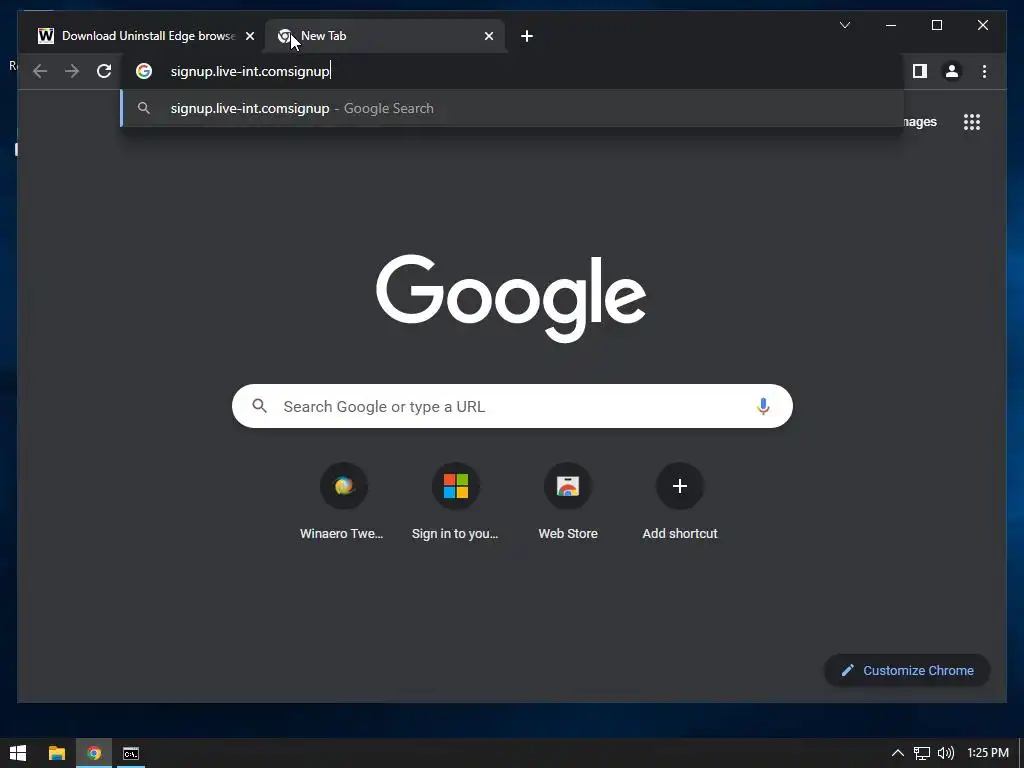Open the Microsoft sign-in shortcut
The width and height of the screenshot is (1024, 768).
point(455,502)
